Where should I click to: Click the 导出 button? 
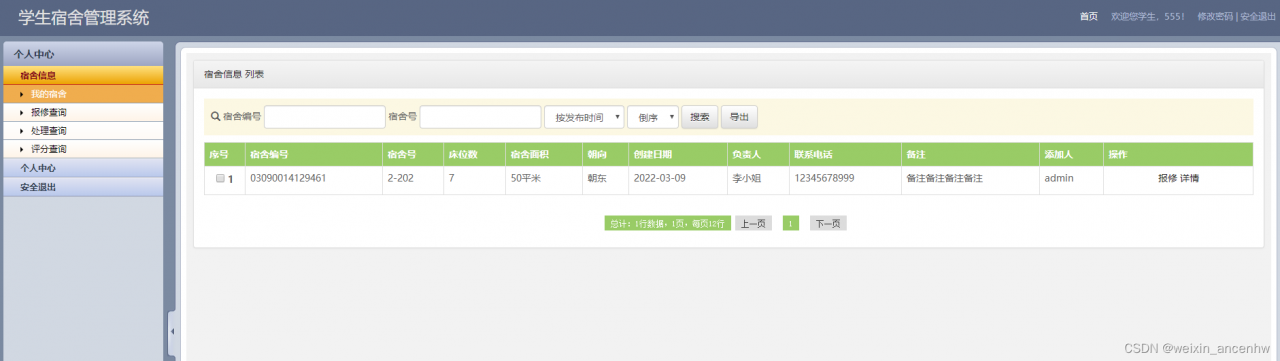(739, 117)
